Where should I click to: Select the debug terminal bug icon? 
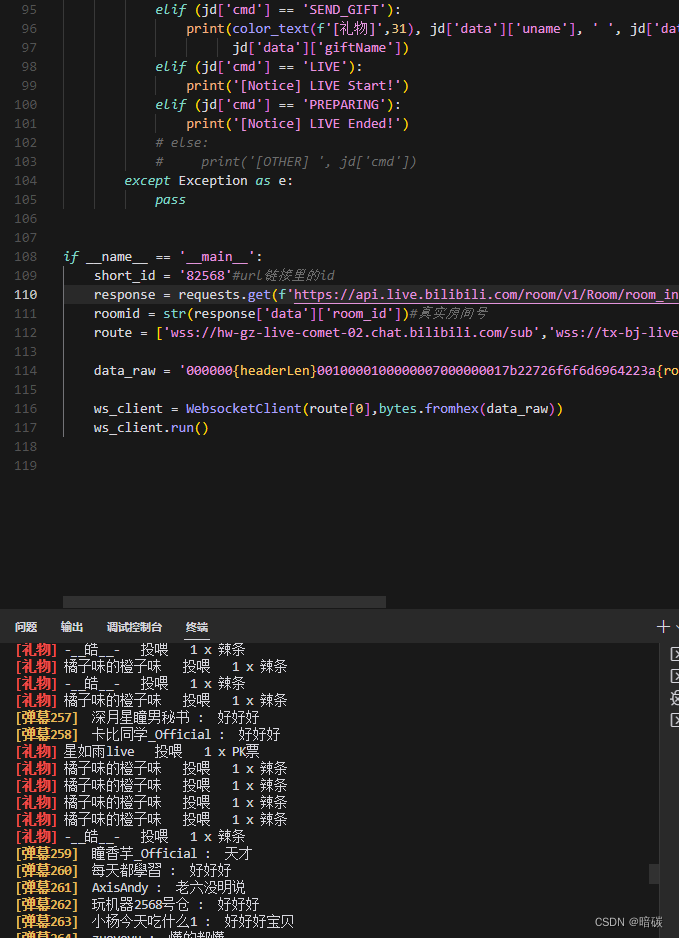tap(675, 698)
